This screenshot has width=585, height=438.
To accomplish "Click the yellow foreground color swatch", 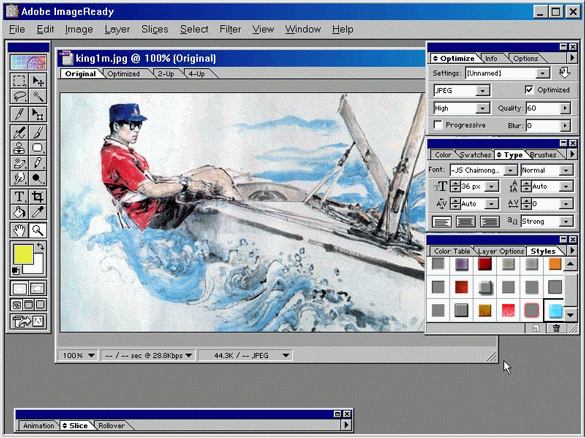I will pyautogui.click(x=23, y=255).
